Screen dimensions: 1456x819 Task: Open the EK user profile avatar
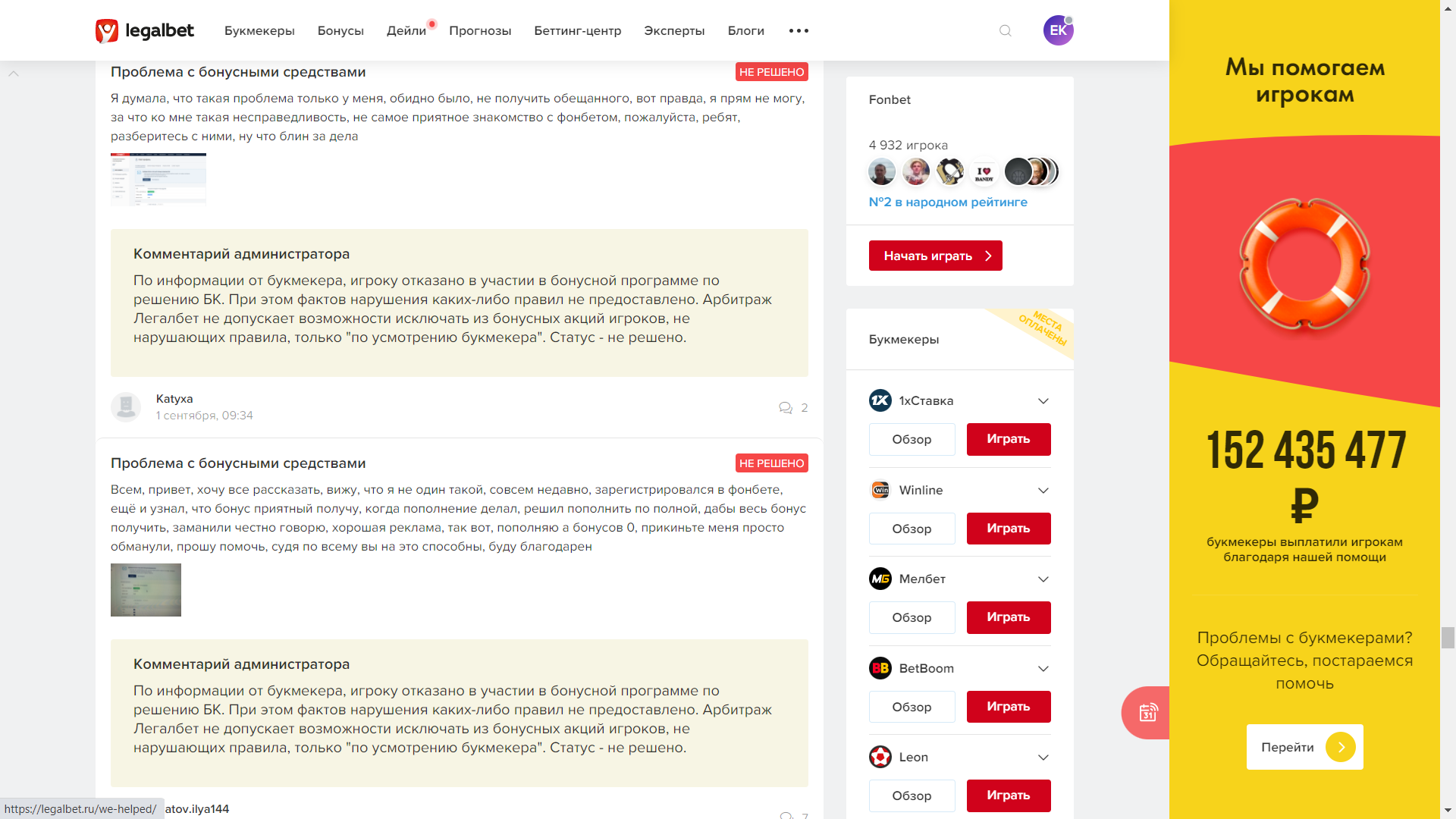click(x=1058, y=31)
